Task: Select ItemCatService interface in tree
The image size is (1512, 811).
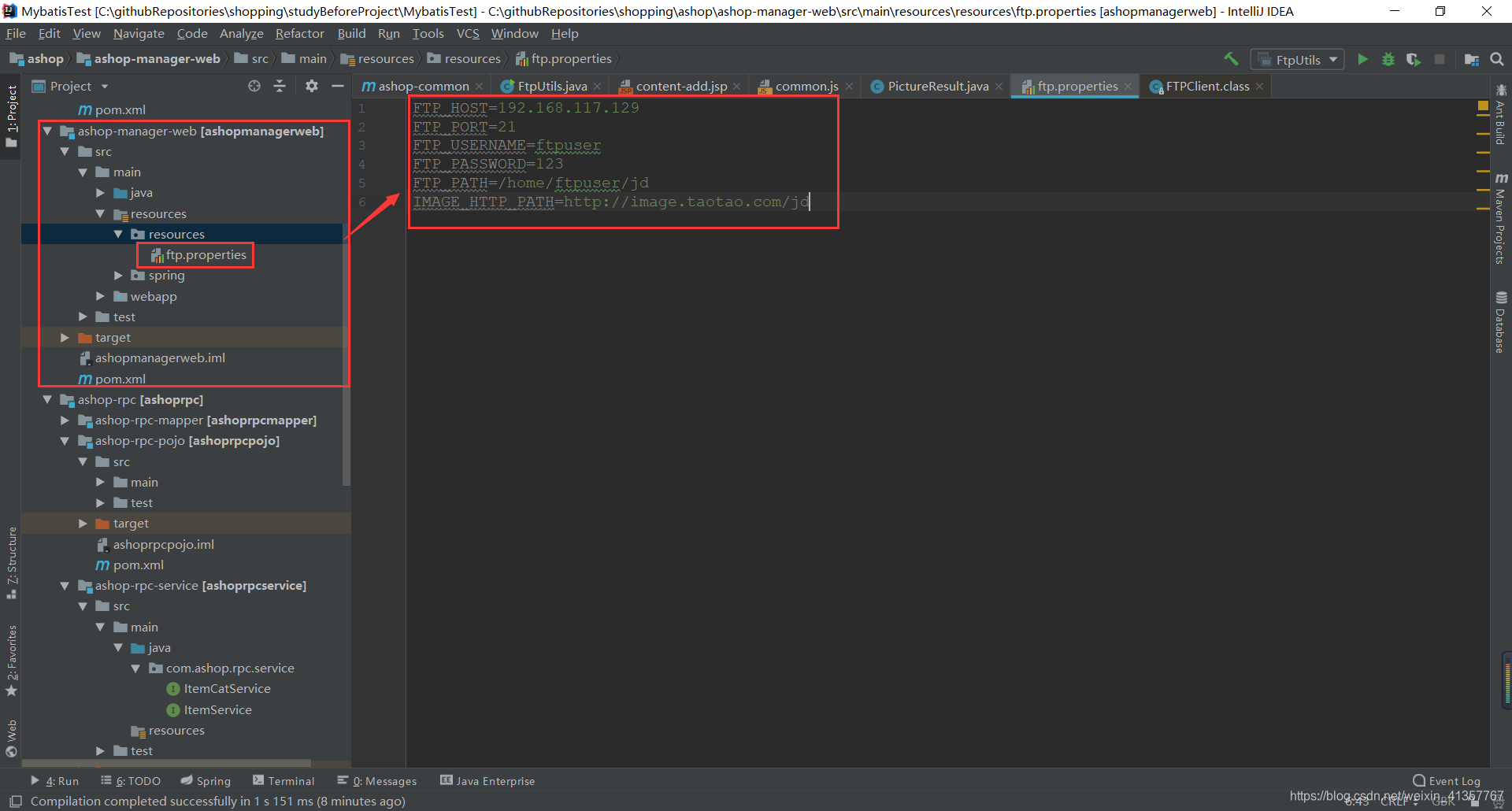Action: pyautogui.click(x=219, y=688)
